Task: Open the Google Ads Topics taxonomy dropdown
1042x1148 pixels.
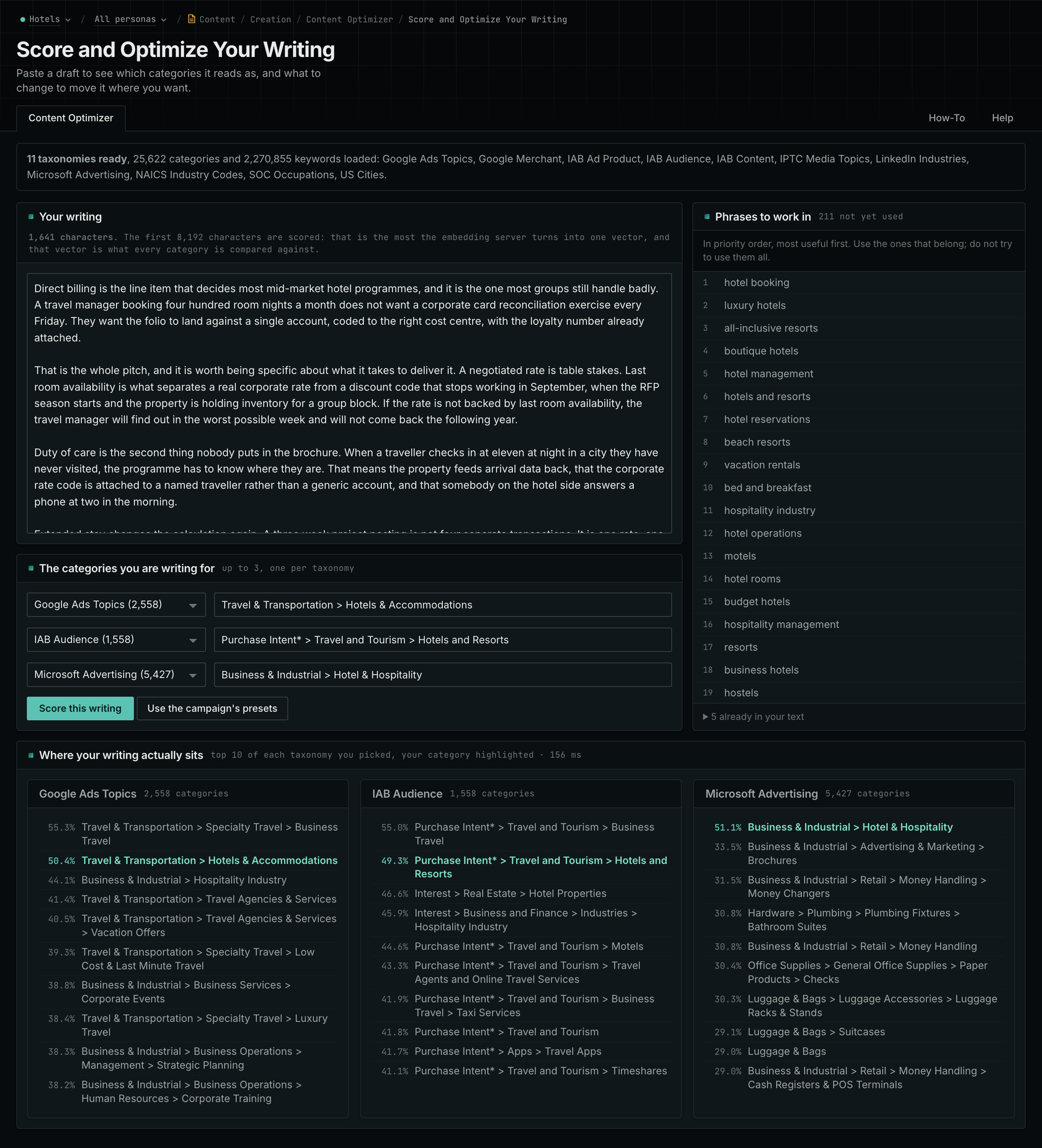Action: (x=116, y=605)
